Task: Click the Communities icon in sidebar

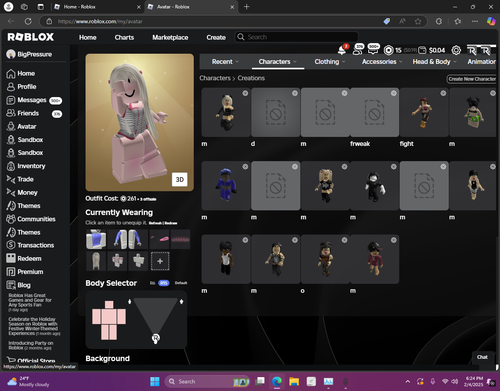Action: click(x=11, y=219)
